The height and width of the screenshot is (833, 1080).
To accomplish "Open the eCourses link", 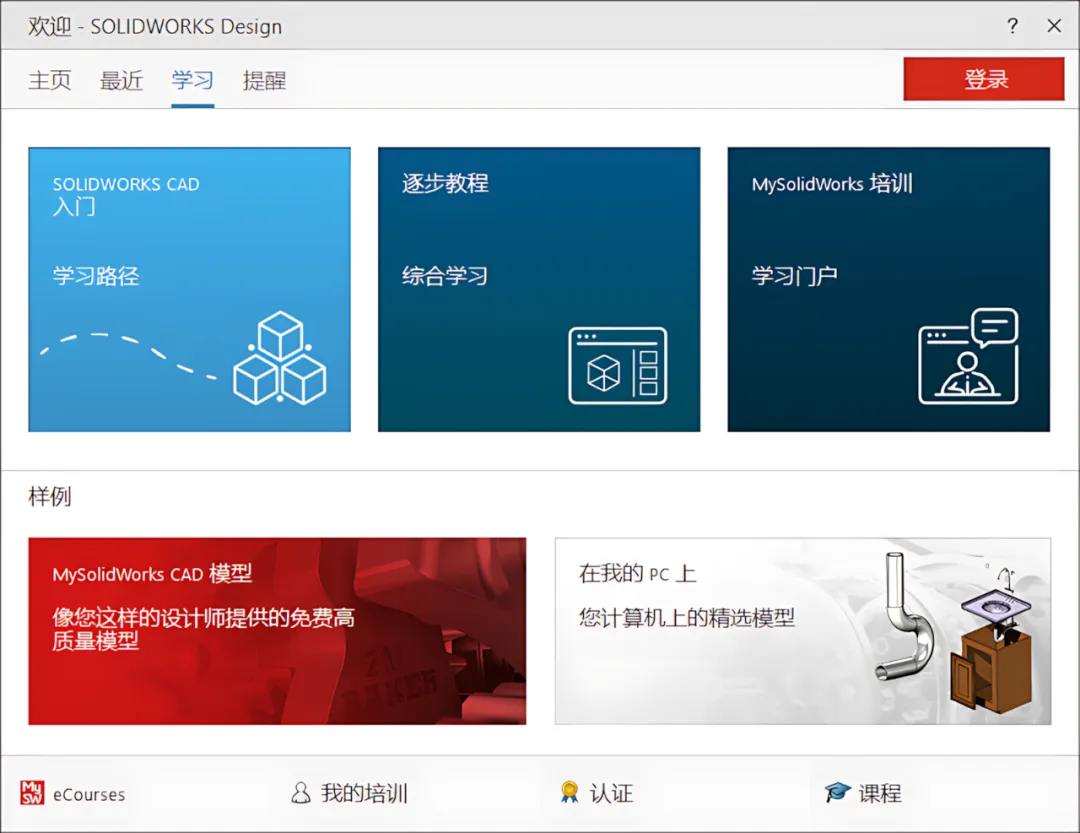I will tap(89, 794).
